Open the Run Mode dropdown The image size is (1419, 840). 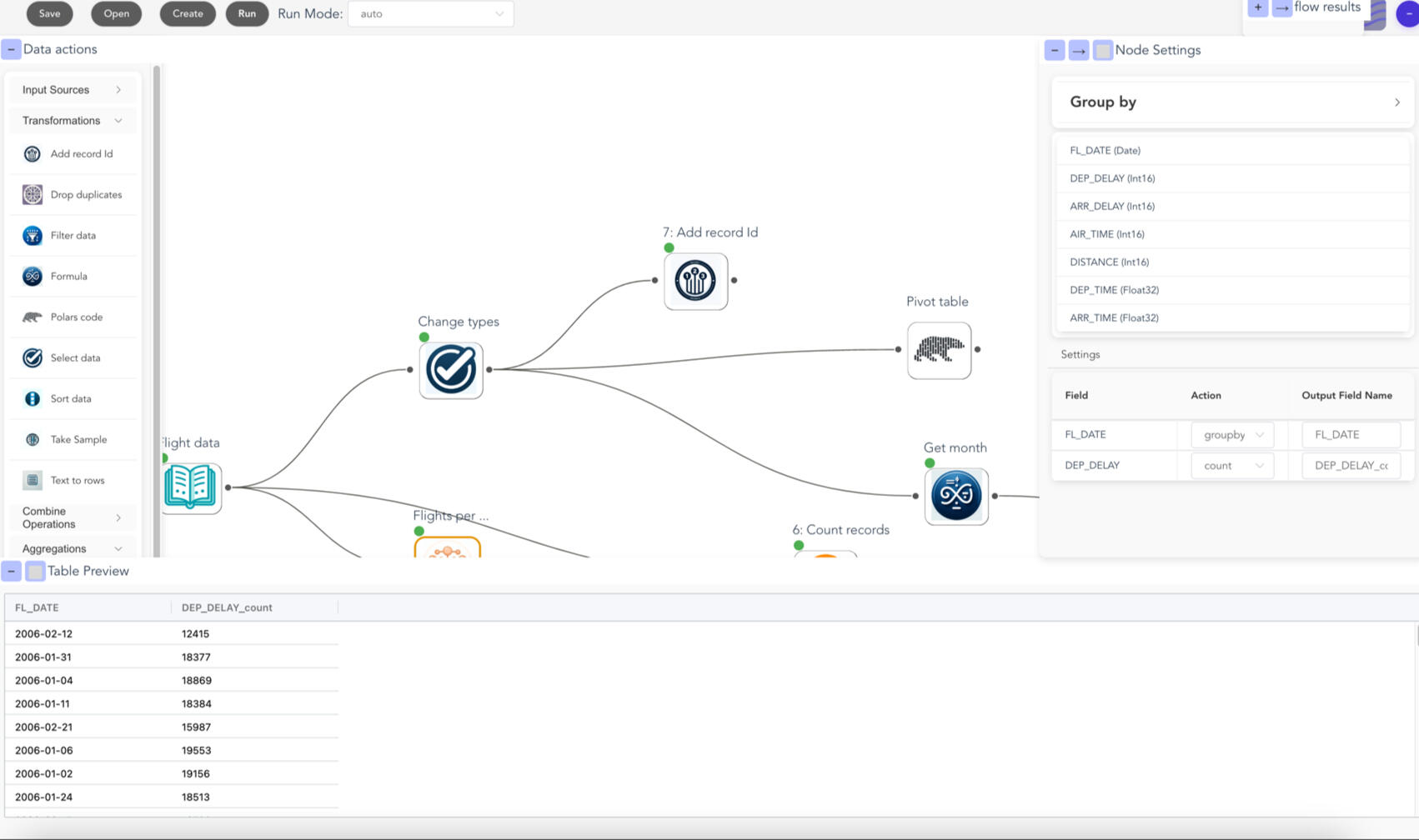430,14
